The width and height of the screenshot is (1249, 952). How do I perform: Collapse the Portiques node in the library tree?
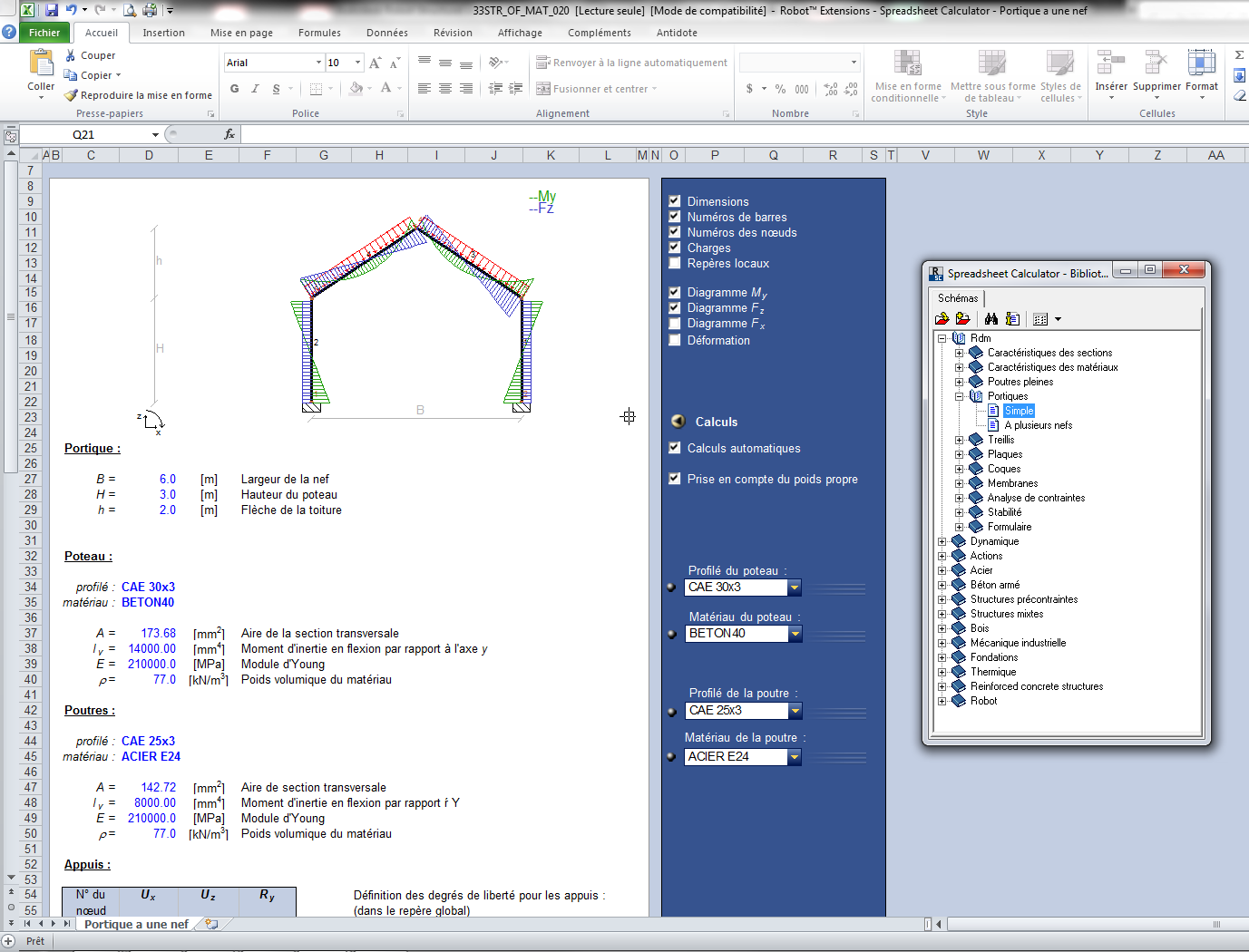[x=959, y=396]
